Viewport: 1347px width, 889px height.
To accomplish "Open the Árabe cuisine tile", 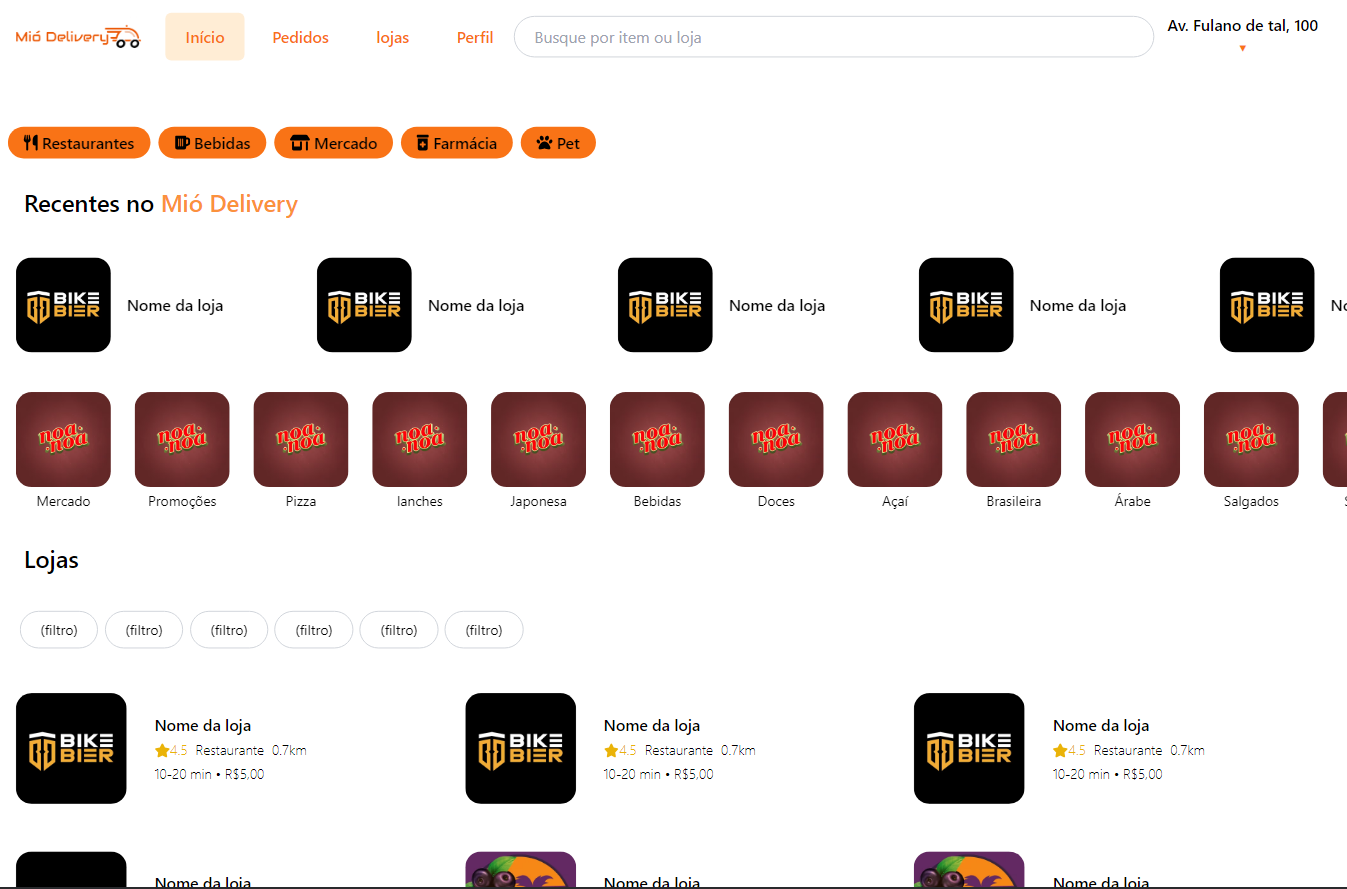I will tap(1132, 440).
